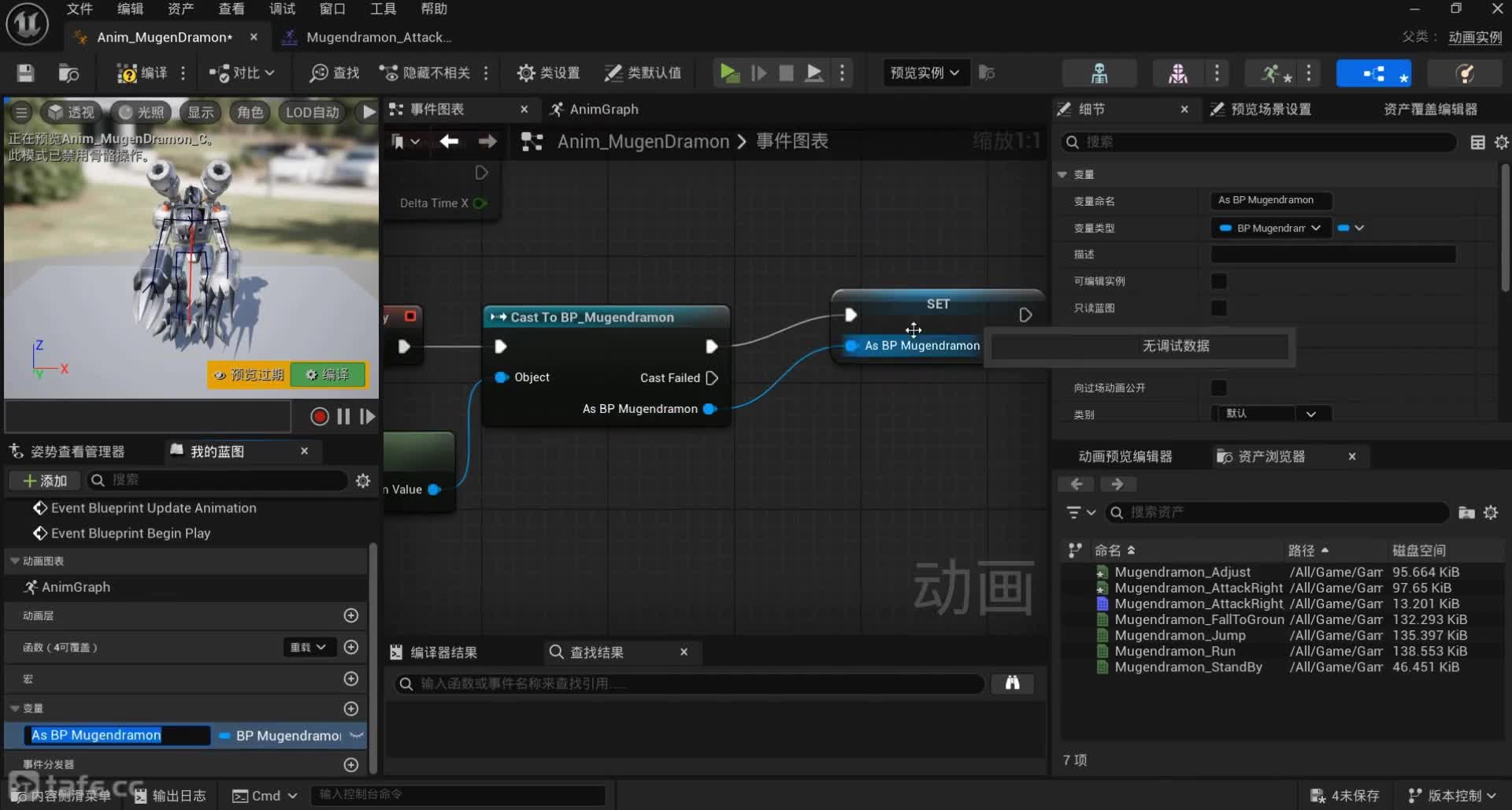Enable the 只读蓝图 checkbox
This screenshot has width=1512, height=810.
pos(1218,308)
